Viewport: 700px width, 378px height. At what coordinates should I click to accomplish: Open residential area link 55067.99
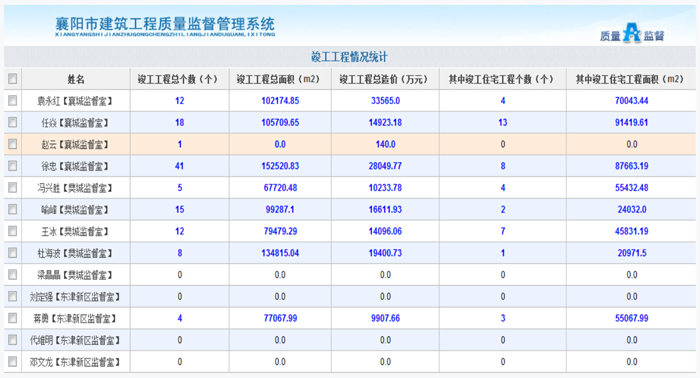coord(631,318)
